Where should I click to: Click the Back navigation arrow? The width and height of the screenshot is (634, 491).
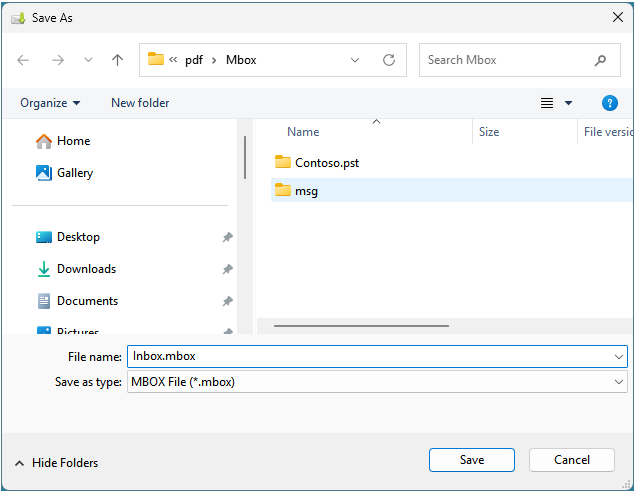pos(23,60)
